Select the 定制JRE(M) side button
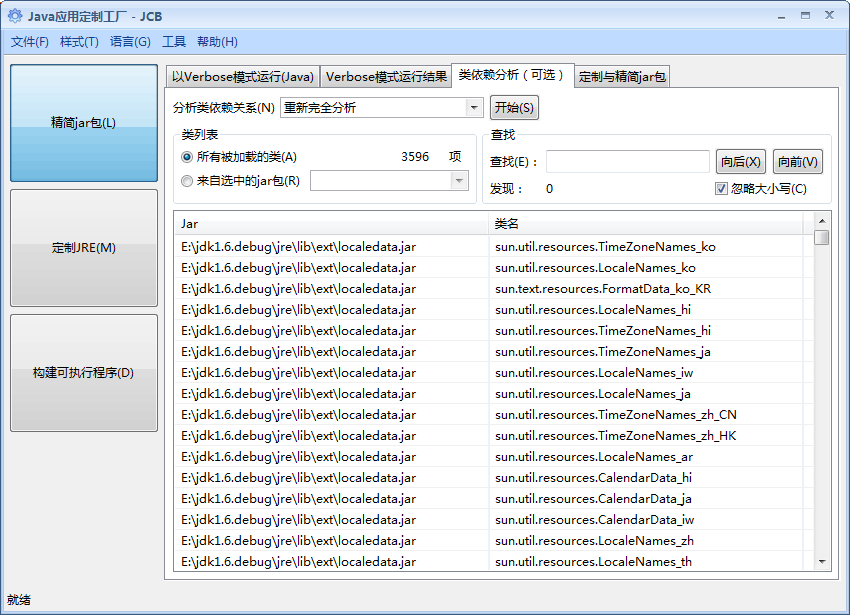 tap(84, 248)
